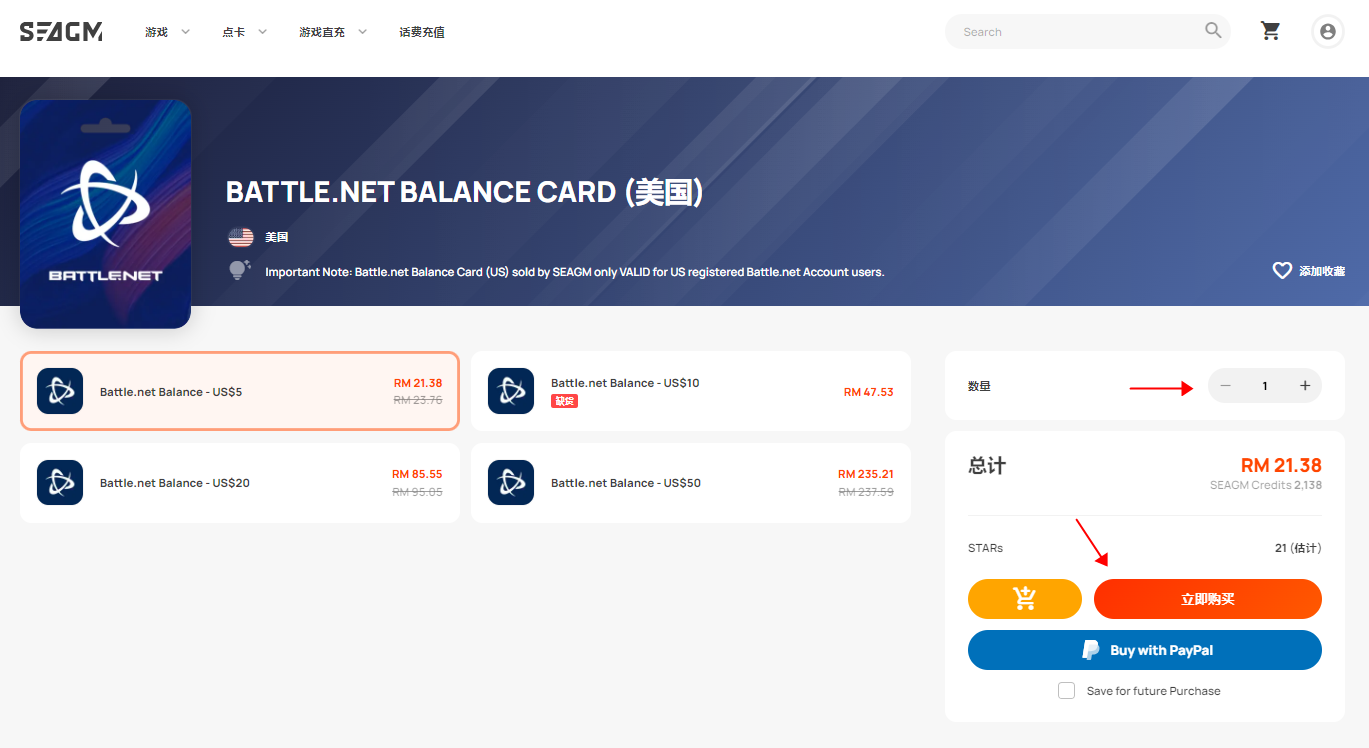Select Battle.net Balance - US$10 option
This screenshot has height=748, width=1369.
[691, 391]
